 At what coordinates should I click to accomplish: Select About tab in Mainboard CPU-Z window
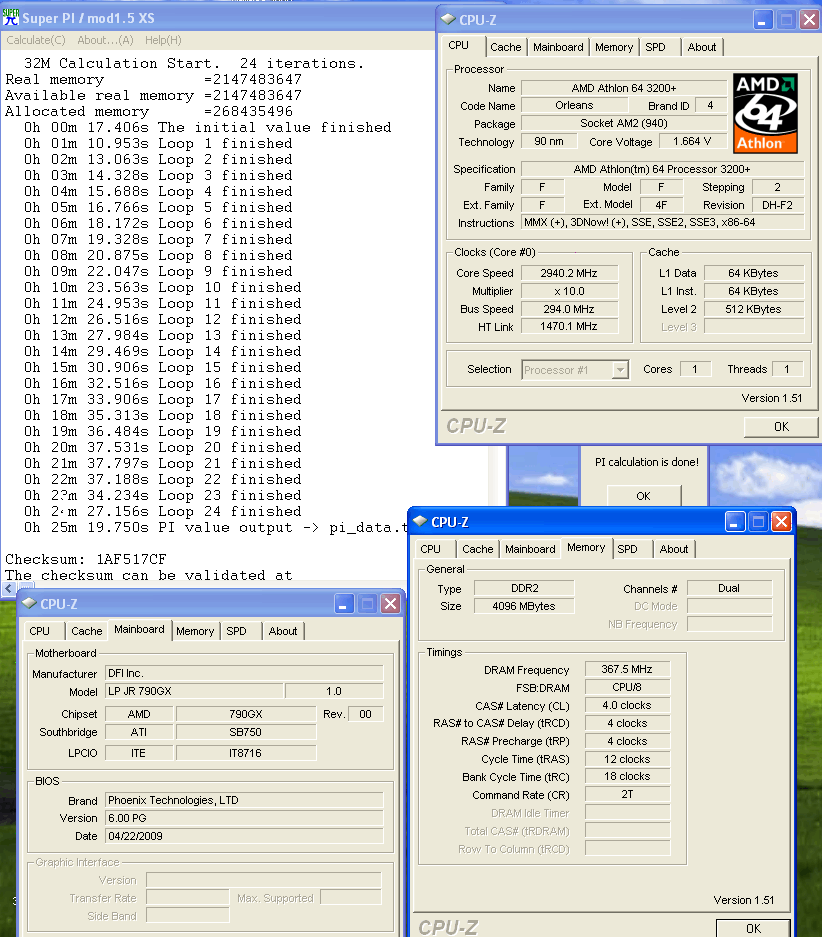click(283, 631)
